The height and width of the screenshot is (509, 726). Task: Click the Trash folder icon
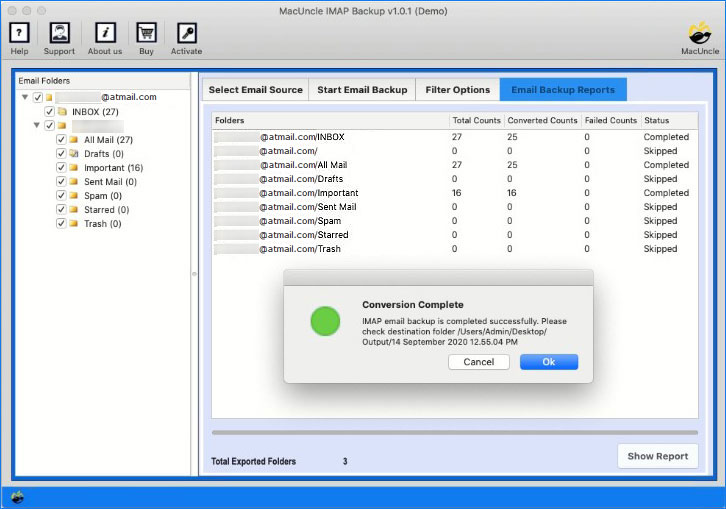point(74,223)
